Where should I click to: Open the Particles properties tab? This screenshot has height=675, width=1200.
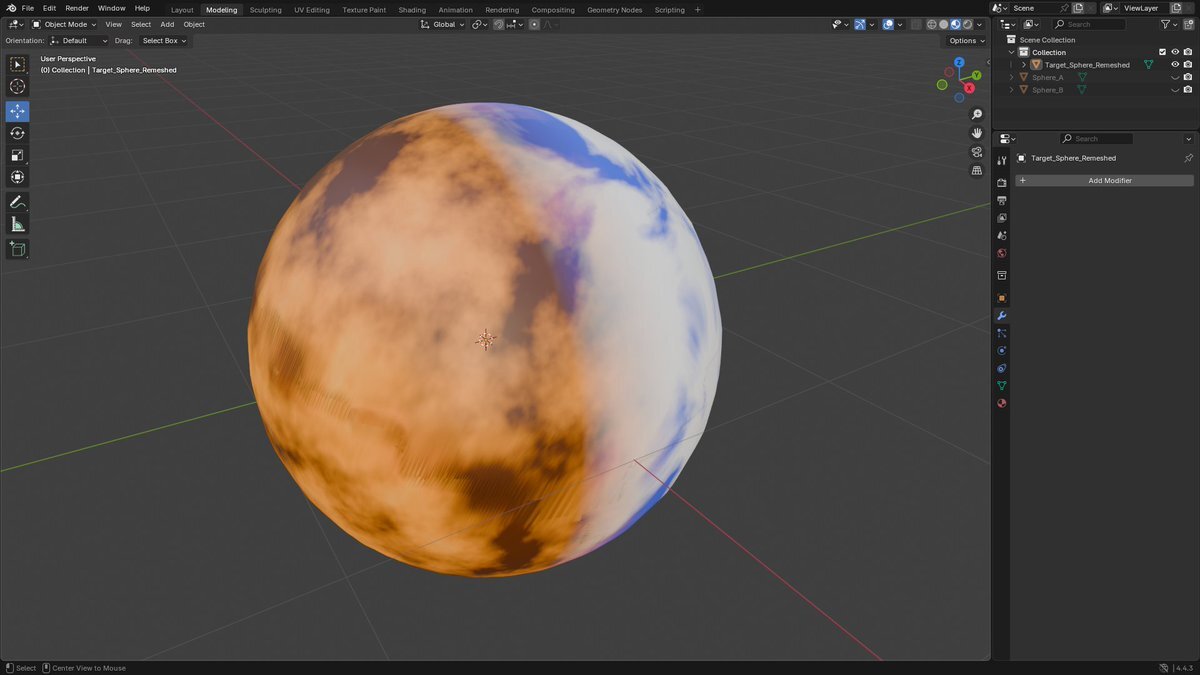1002,333
